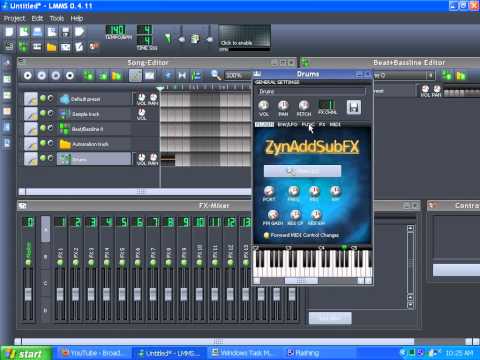Solo the Sample track
480x360 pixels.
click(x=50, y=113)
